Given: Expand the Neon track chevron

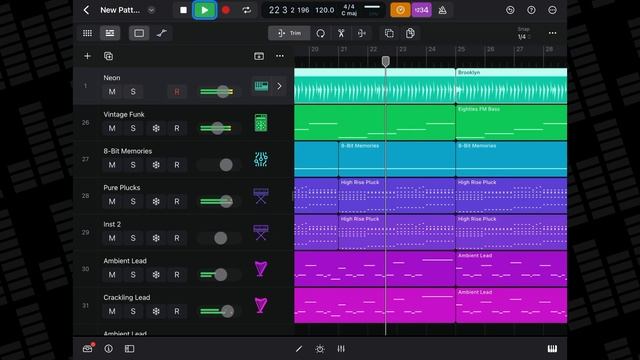Looking at the screenshot, I should (x=280, y=86).
